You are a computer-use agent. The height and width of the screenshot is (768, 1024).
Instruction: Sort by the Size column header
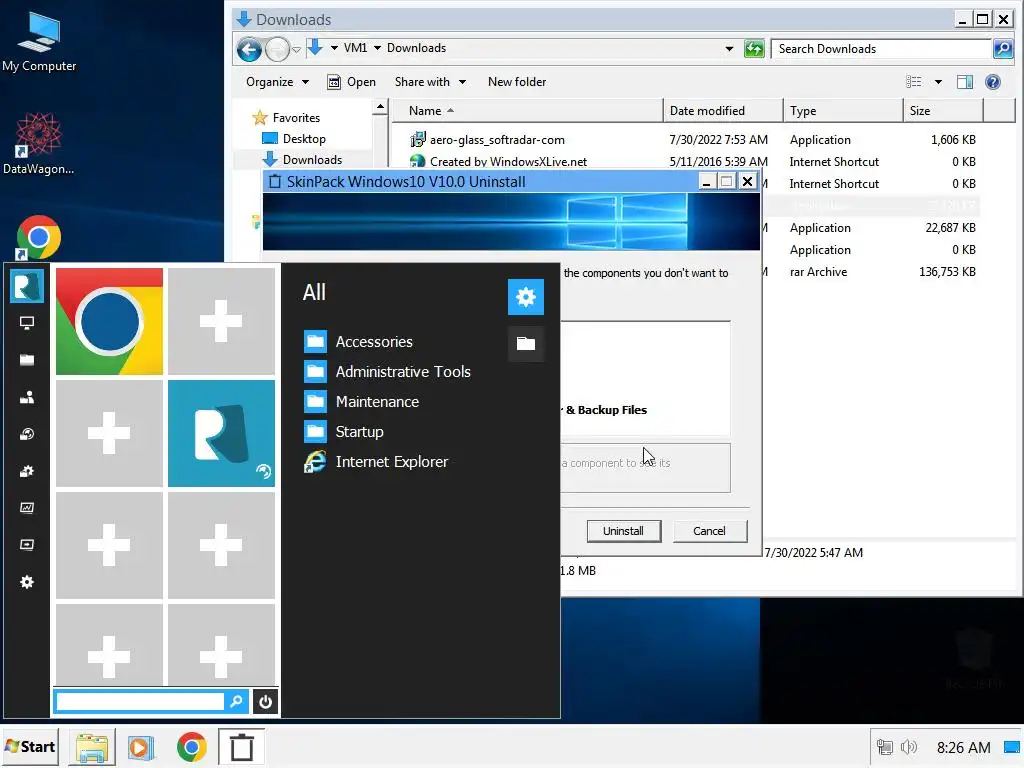click(943, 111)
